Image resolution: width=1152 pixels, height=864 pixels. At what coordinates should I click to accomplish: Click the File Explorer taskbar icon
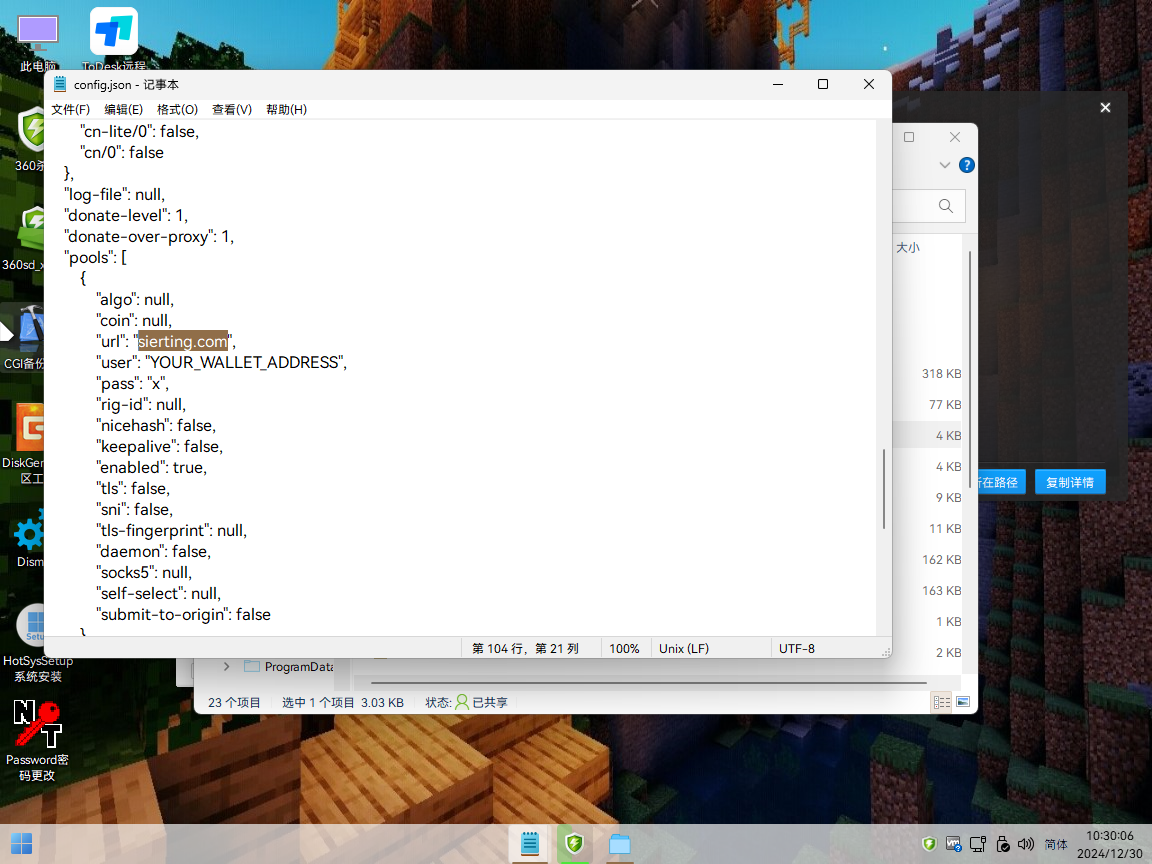pos(619,843)
